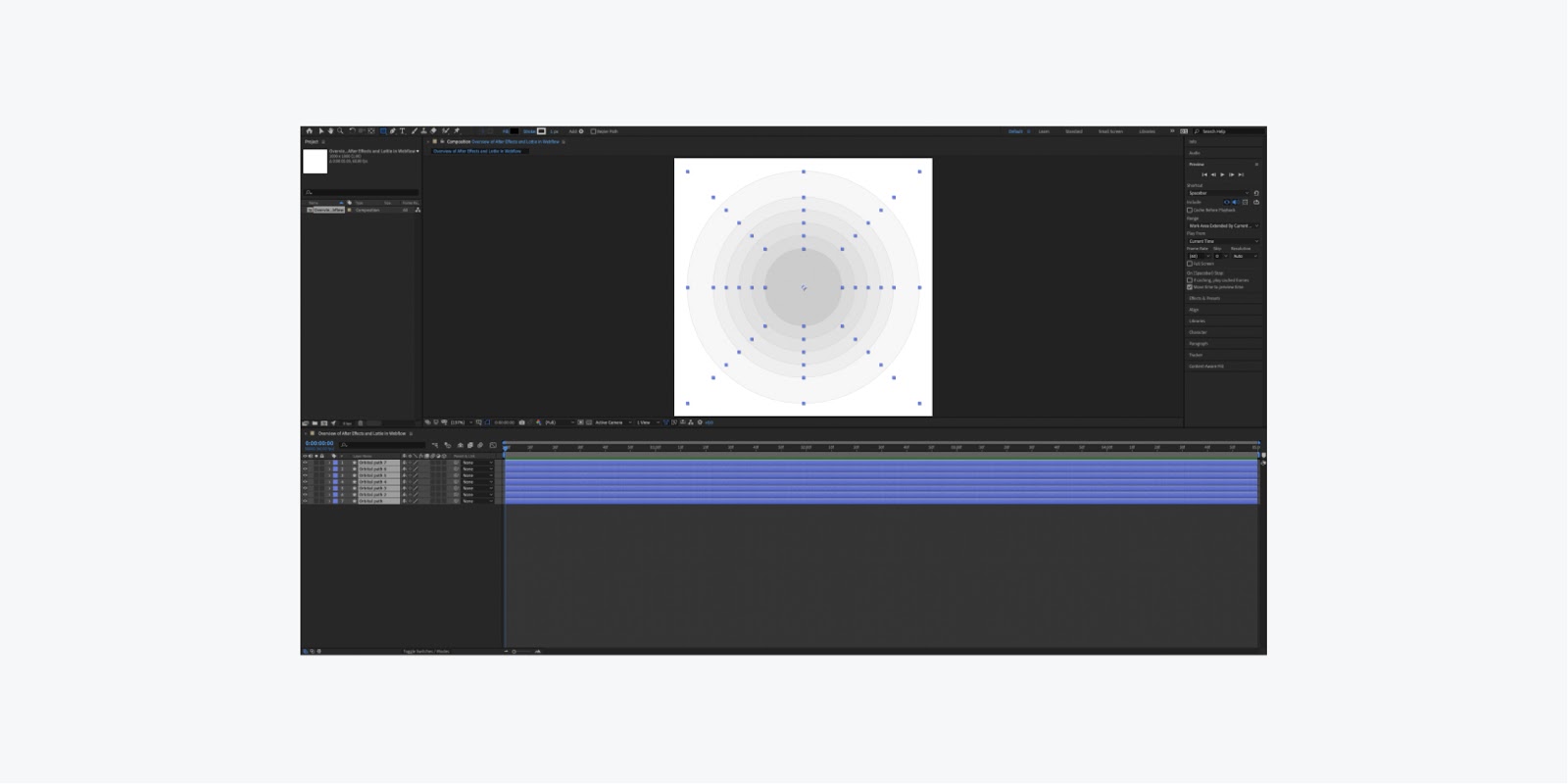Expand the Paragraph panel
This screenshot has width=1568, height=784.
click(x=1199, y=344)
